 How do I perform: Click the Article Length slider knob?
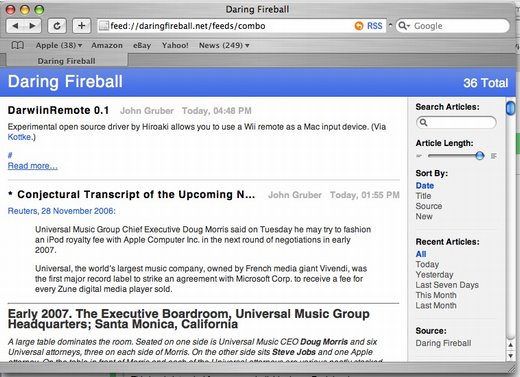tap(480, 156)
